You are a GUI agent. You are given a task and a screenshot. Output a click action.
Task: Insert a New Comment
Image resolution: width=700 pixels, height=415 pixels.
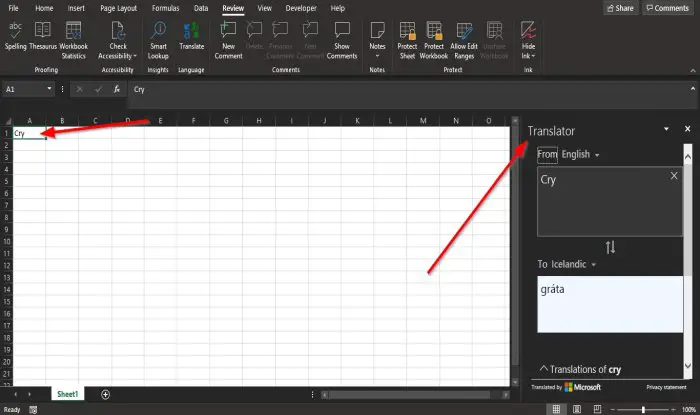(x=228, y=40)
